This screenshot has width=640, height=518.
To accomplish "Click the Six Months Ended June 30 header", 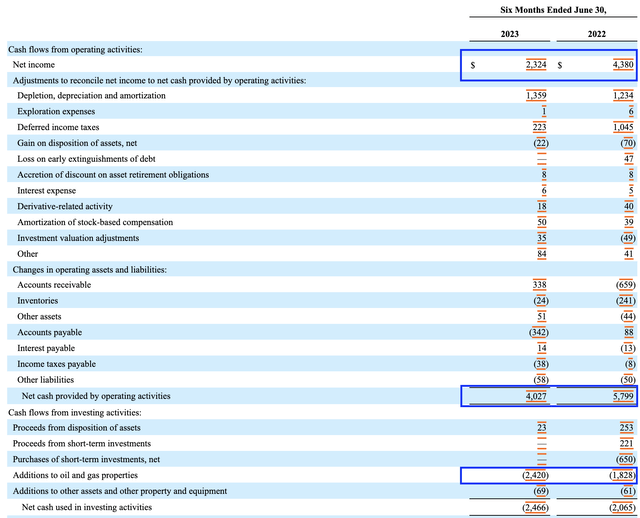I will (x=553, y=10).
